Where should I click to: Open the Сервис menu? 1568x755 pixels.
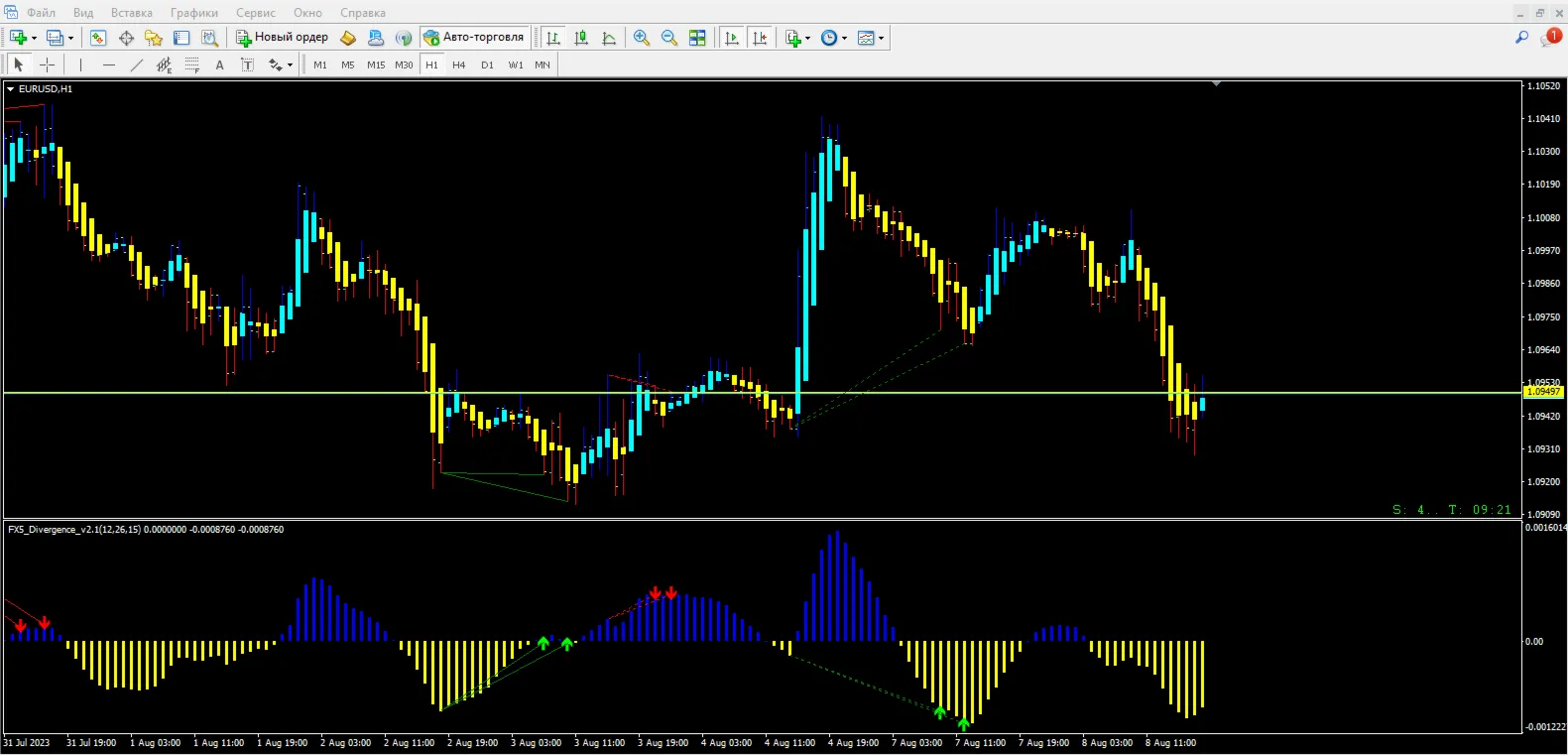coord(256,13)
